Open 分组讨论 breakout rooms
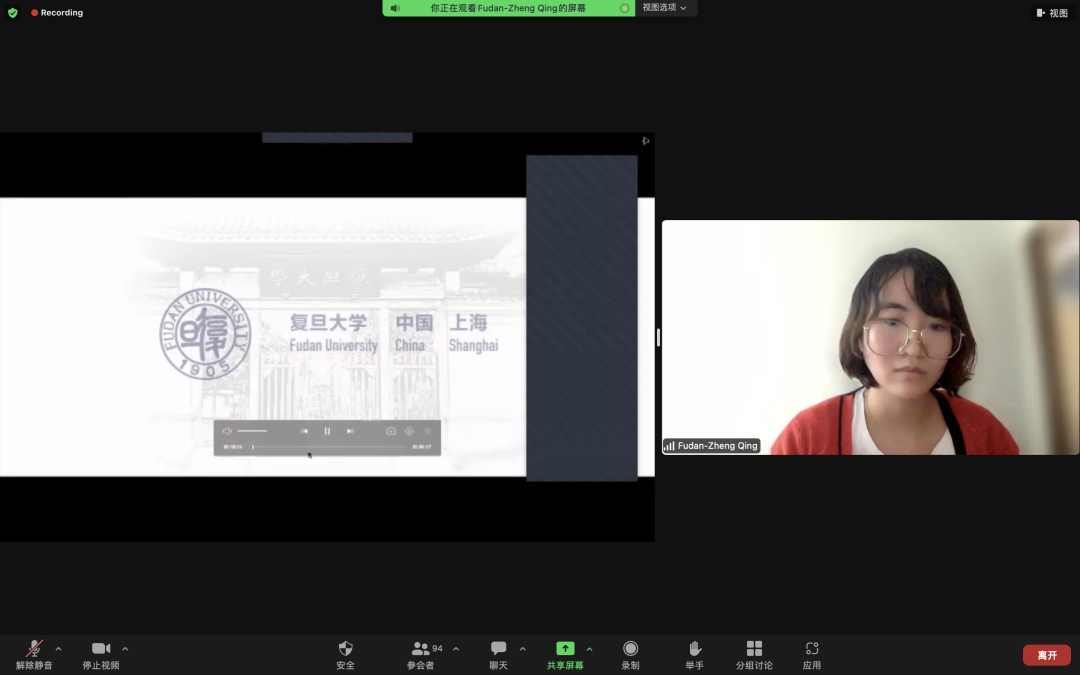This screenshot has width=1080, height=675. 754,654
